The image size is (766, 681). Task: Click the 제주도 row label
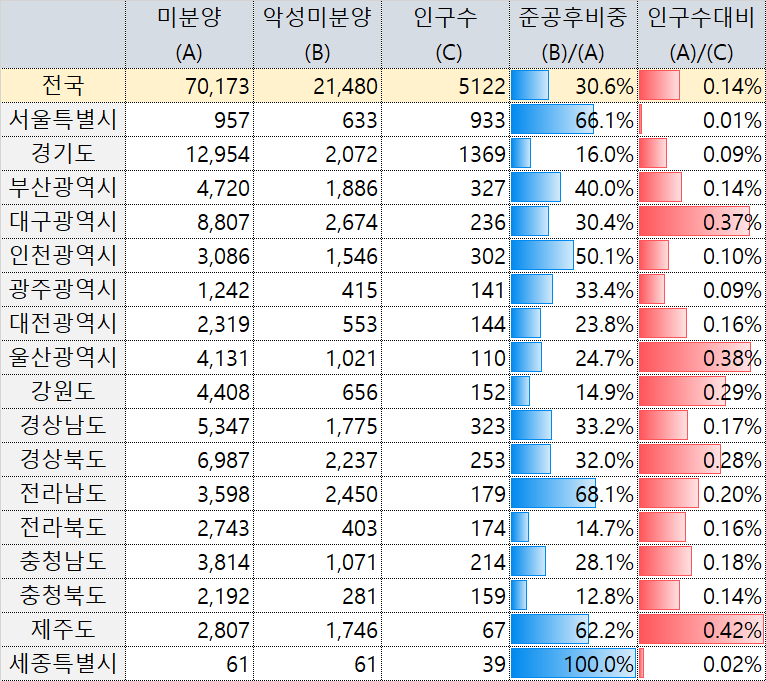pos(63,629)
